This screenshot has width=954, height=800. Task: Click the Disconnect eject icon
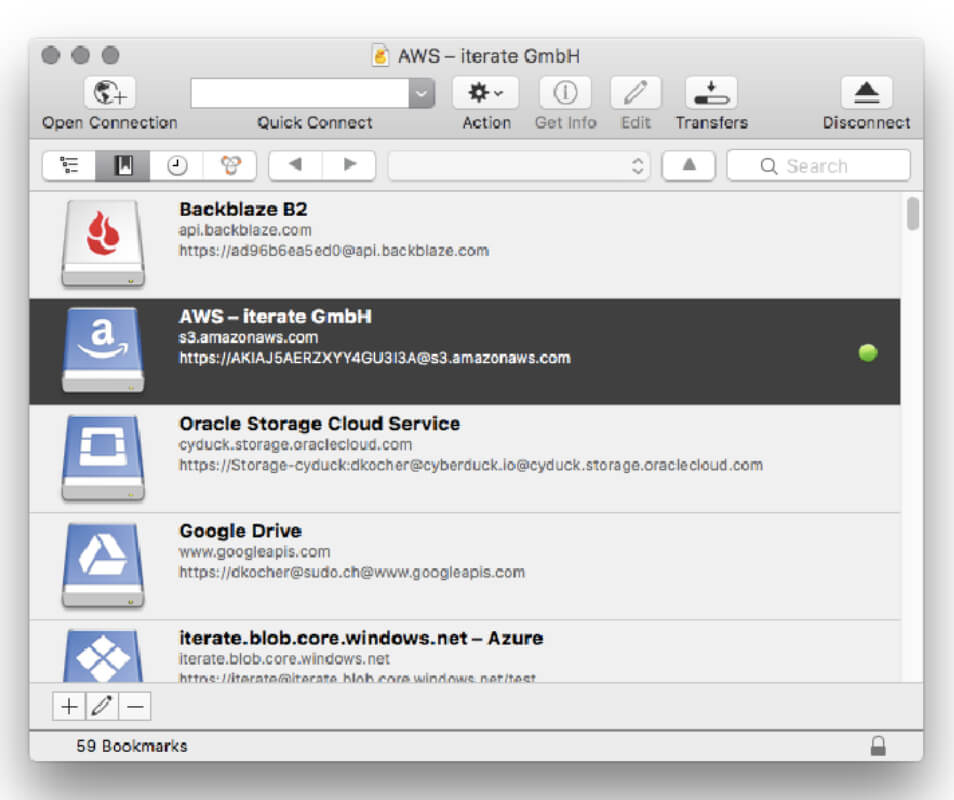point(866,93)
